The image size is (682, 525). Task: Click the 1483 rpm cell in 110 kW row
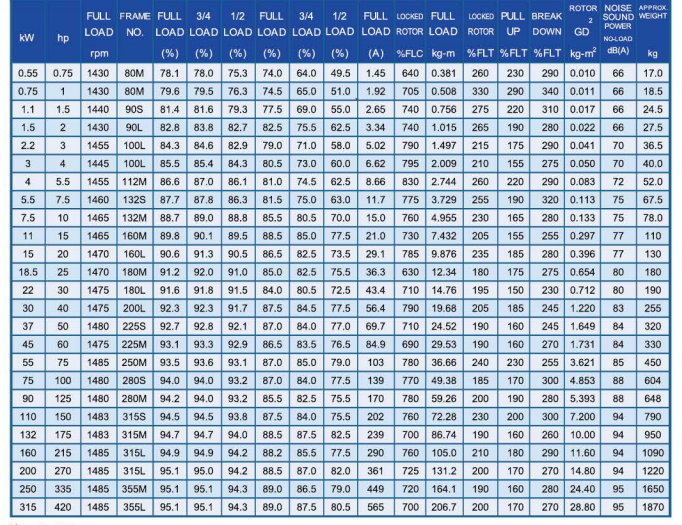coord(98,417)
